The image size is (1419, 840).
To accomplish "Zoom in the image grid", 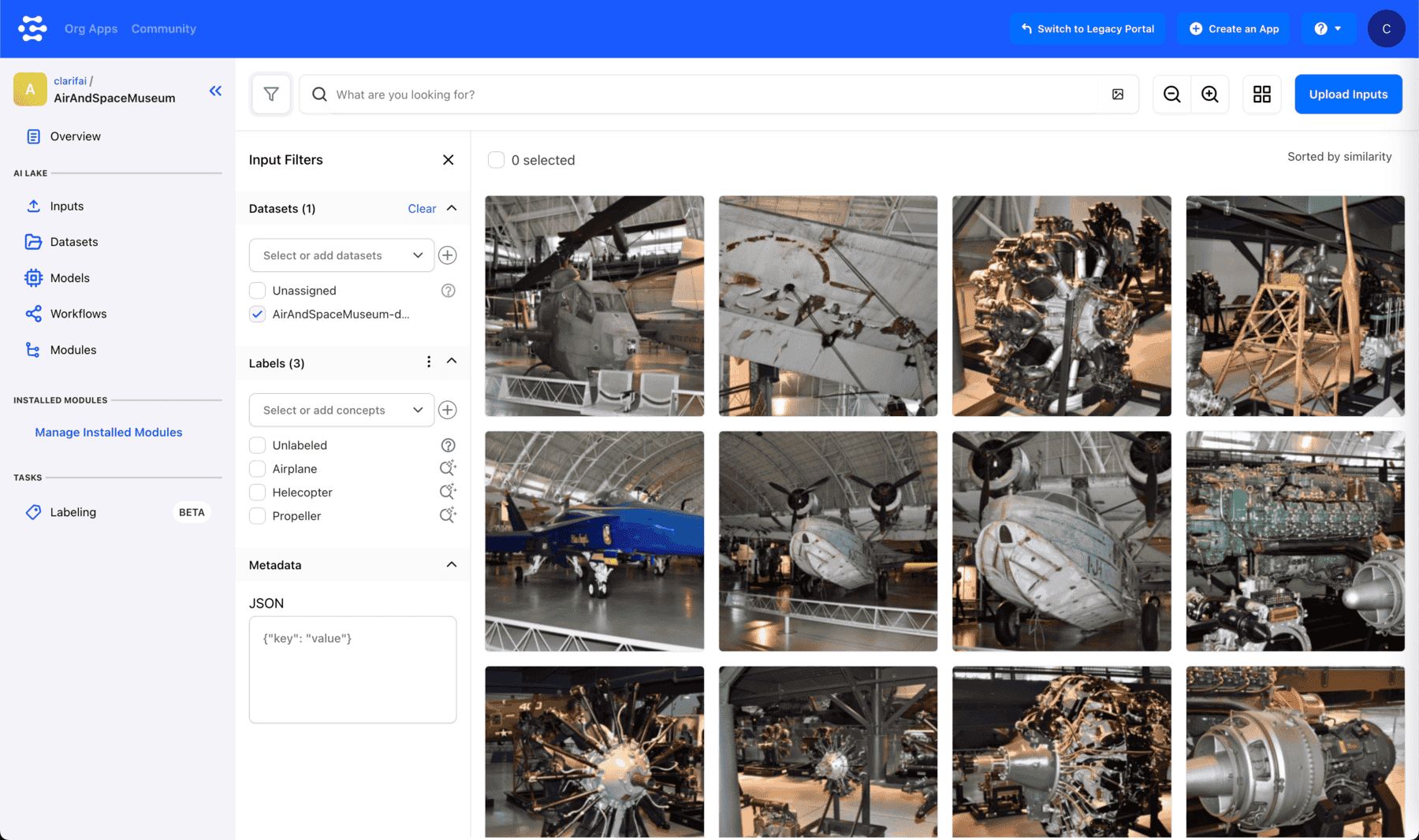I will pyautogui.click(x=1209, y=95).
